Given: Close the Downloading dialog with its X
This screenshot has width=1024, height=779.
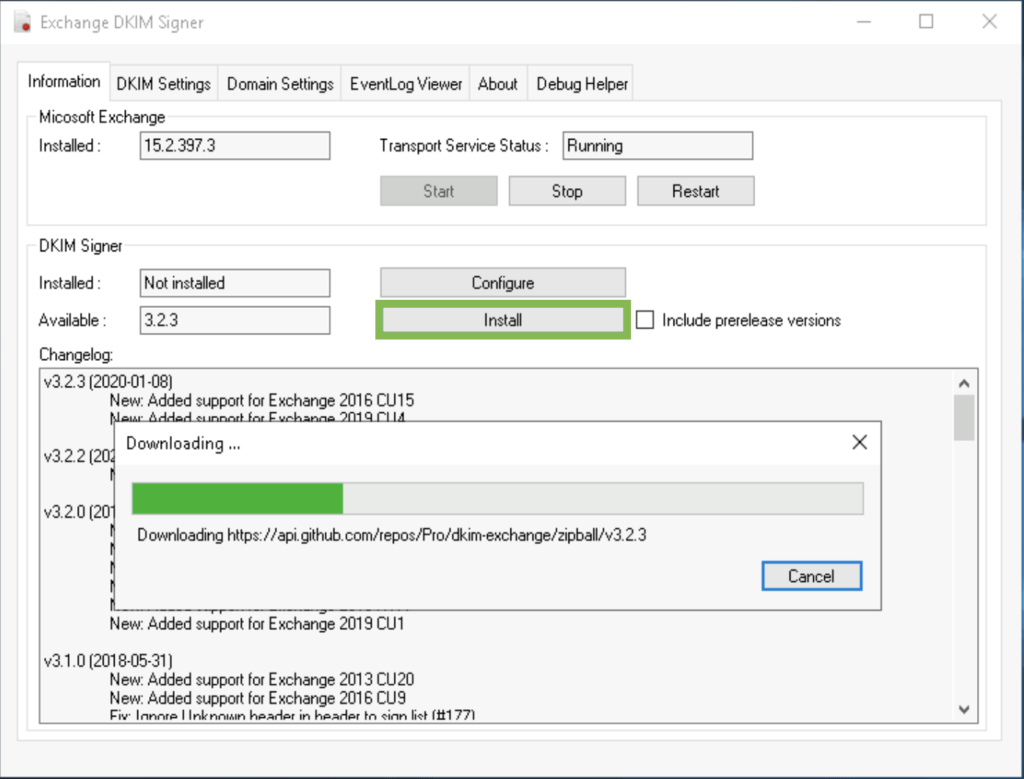Looking at the screenshot, I should (x=858, y=442).
